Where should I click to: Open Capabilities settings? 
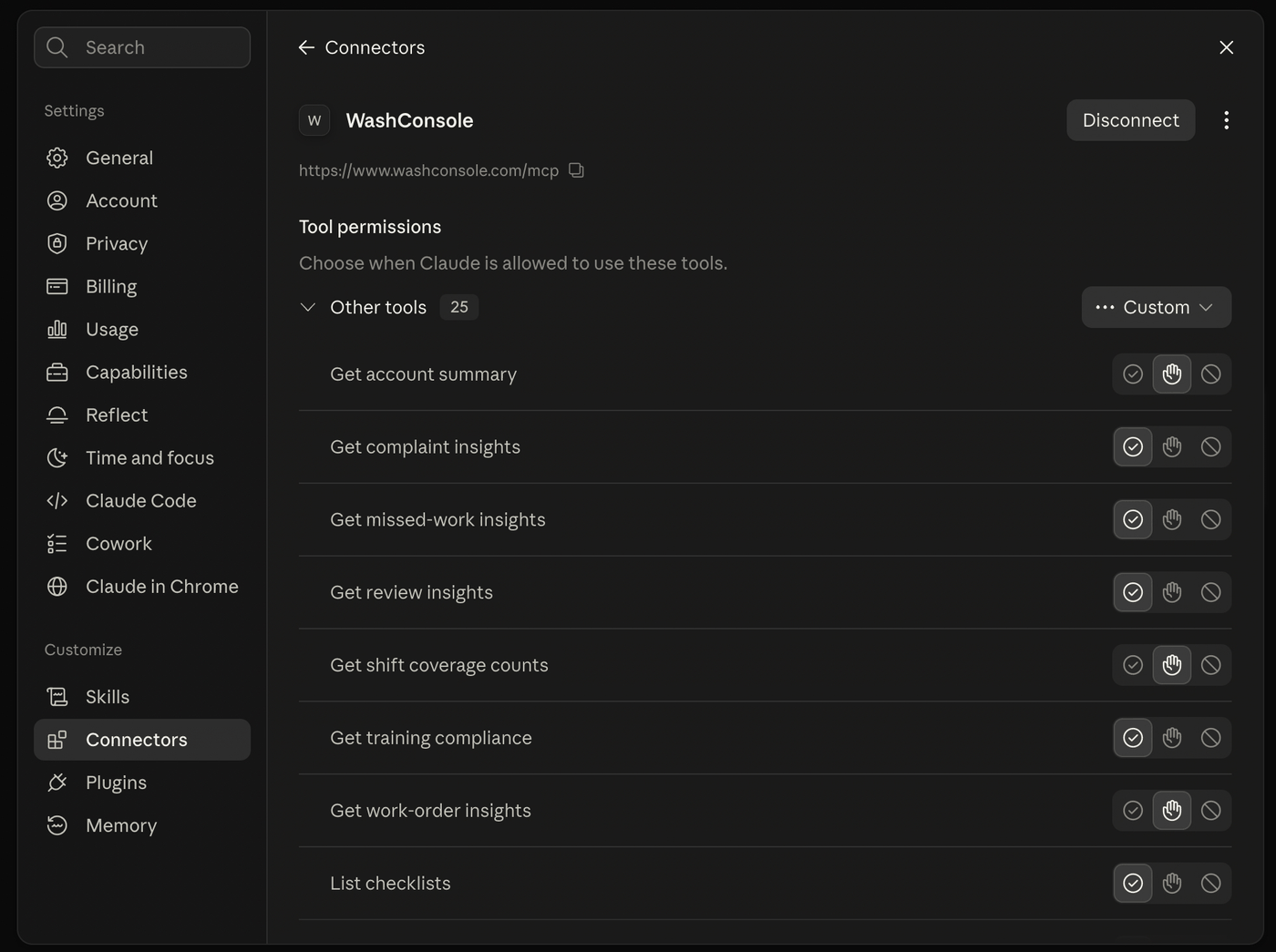tap(142, 372)
